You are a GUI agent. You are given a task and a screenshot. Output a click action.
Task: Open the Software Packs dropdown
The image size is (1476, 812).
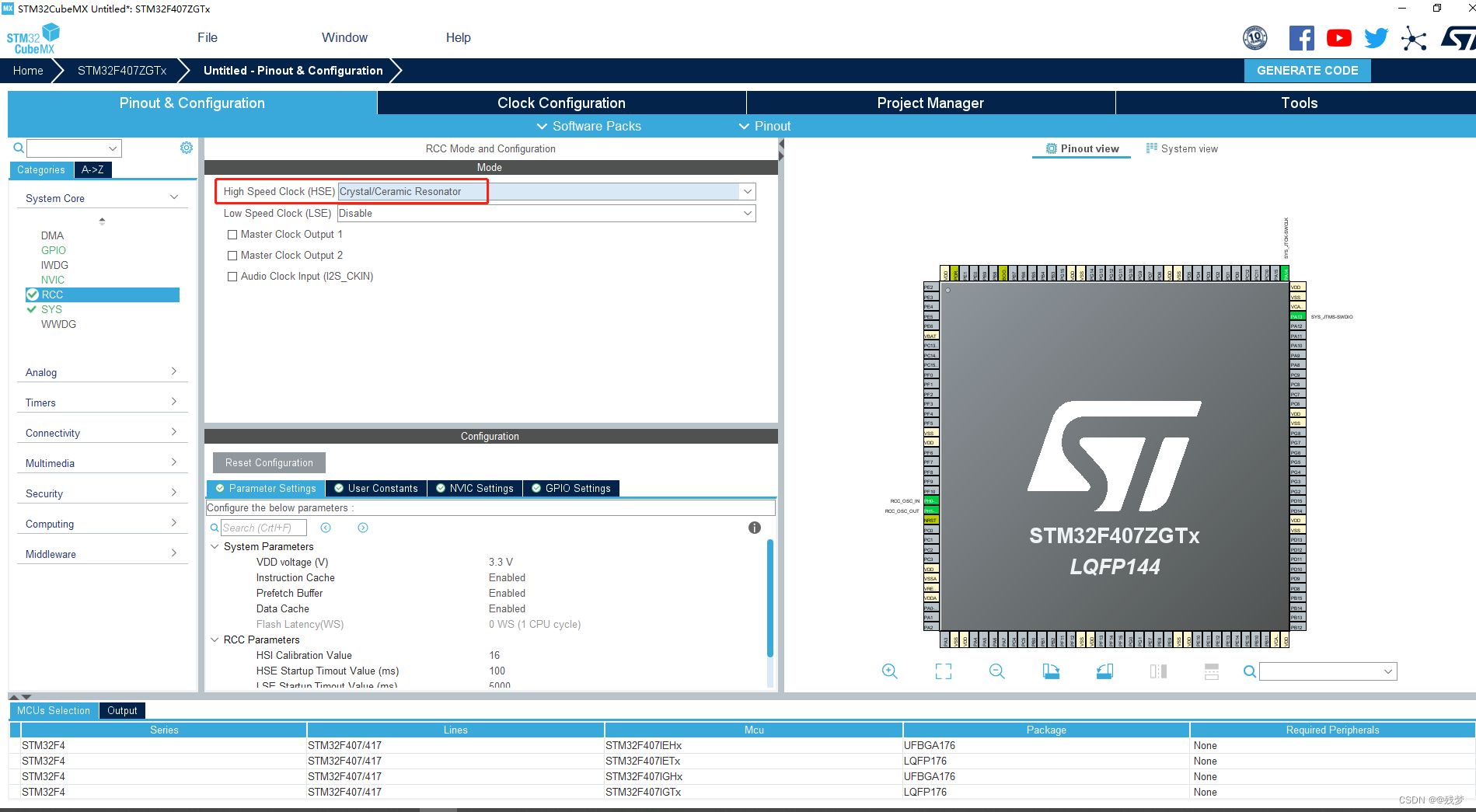tap(588, 126)
